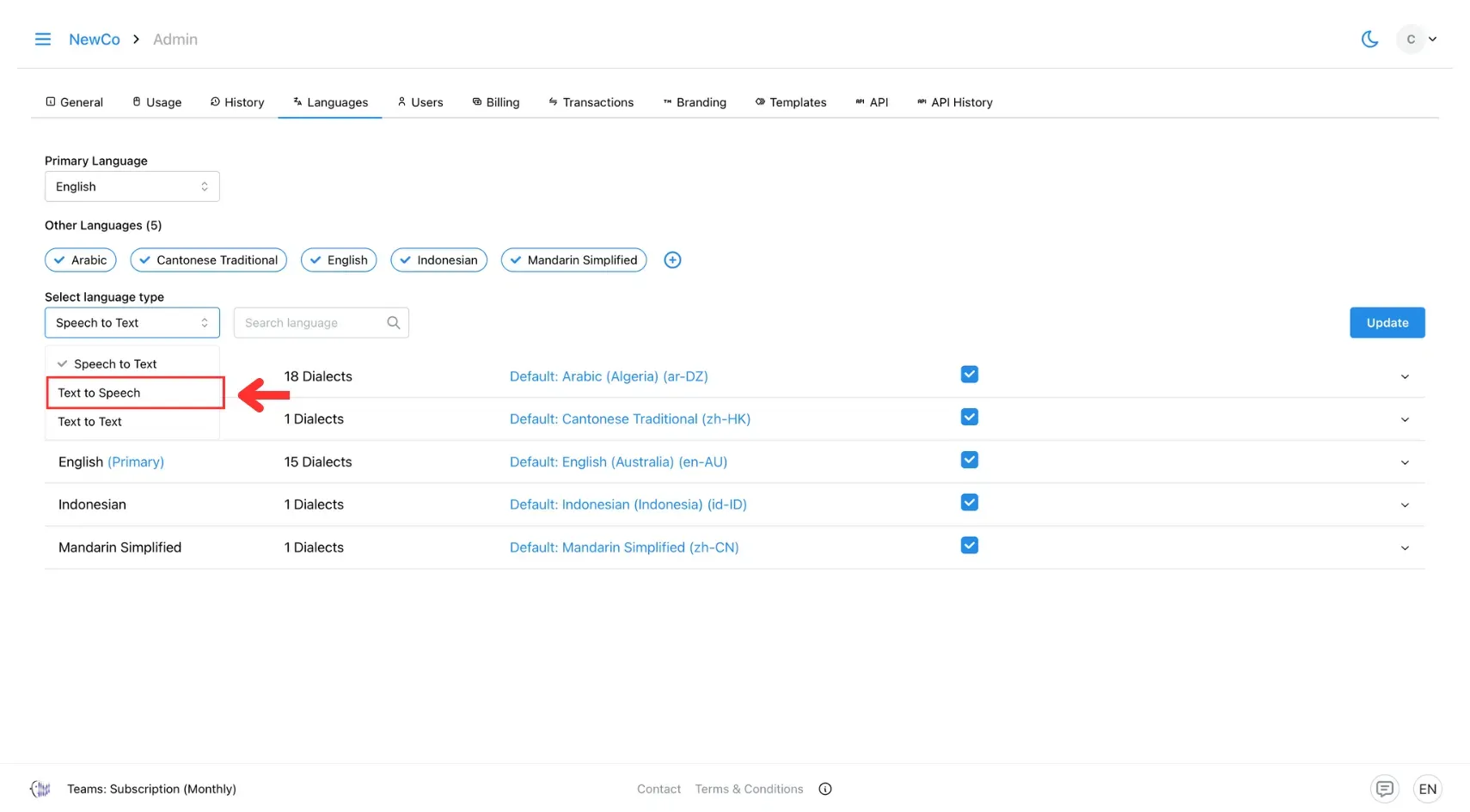The height and width of the screenshot is (812, 1470).
Task: Choose Text to Text option
Action: point(132,422)
